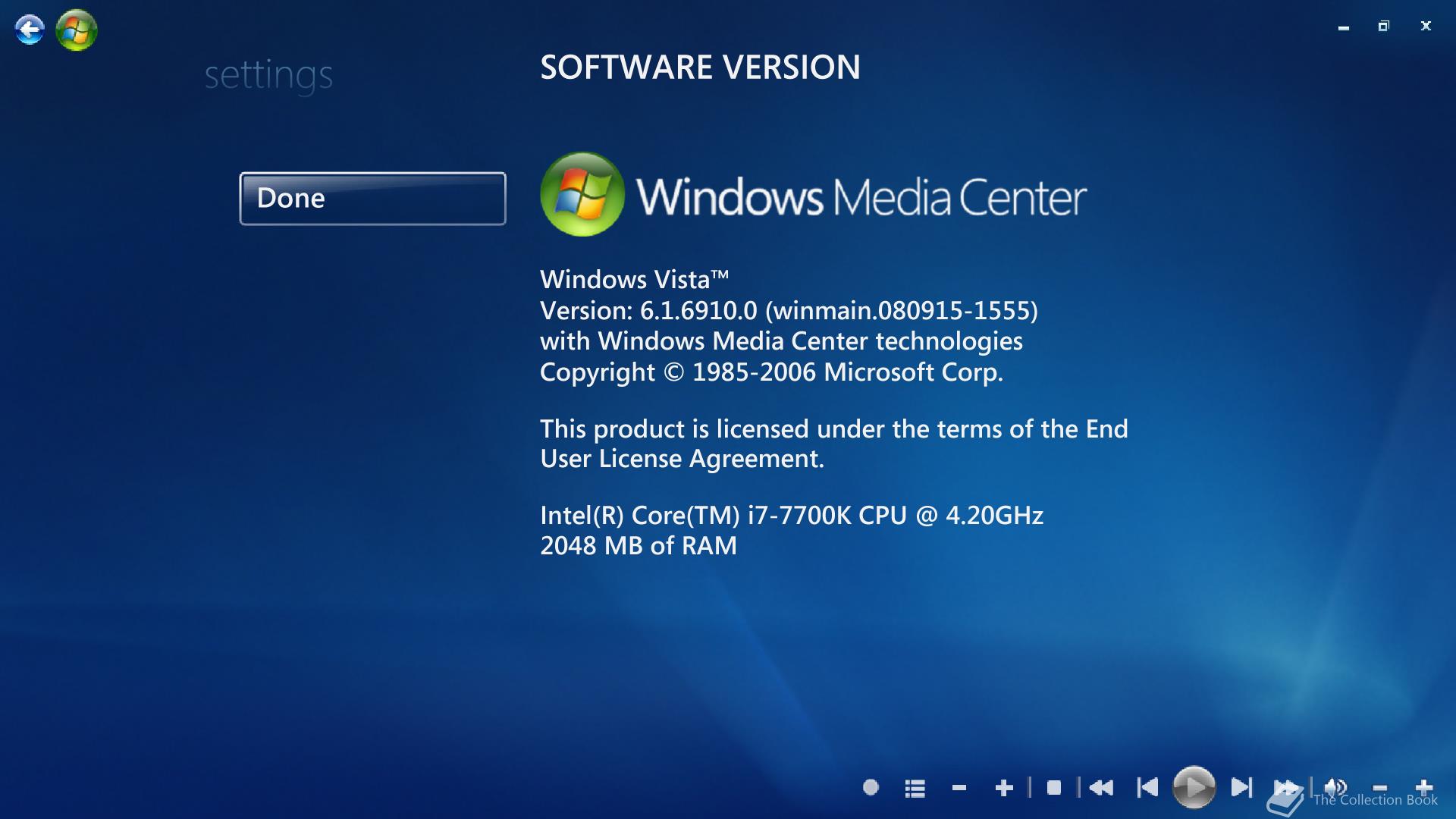
Task: Click the 2048 MB of RAM text
Action: point(639,546)
